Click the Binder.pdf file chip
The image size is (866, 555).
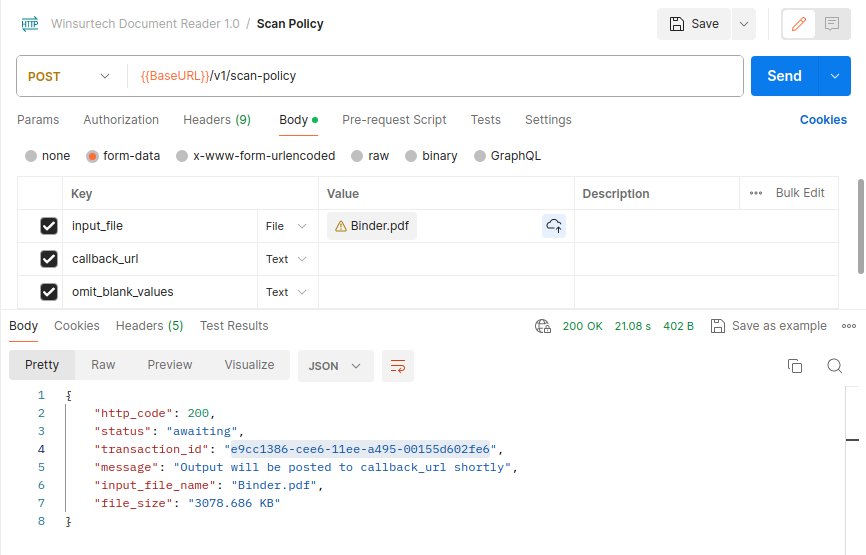pos(372,226)
